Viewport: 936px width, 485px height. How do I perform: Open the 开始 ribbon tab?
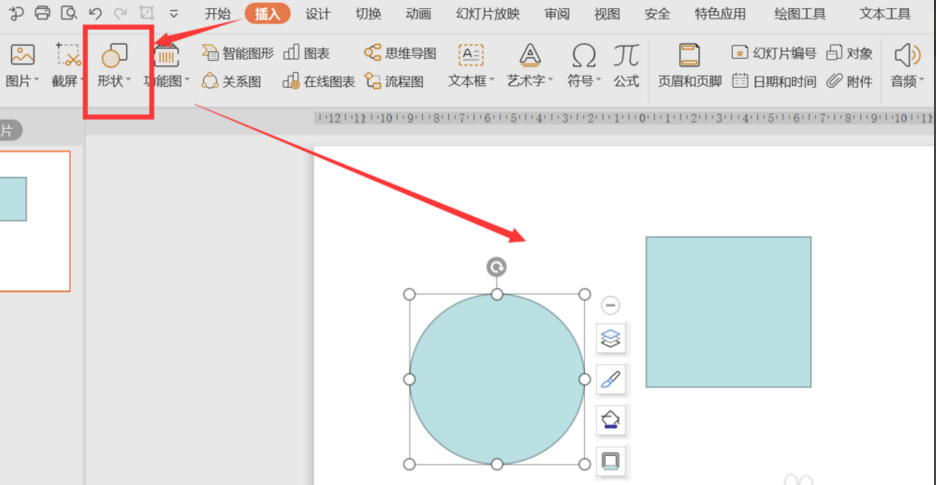[x=218, y=14]
